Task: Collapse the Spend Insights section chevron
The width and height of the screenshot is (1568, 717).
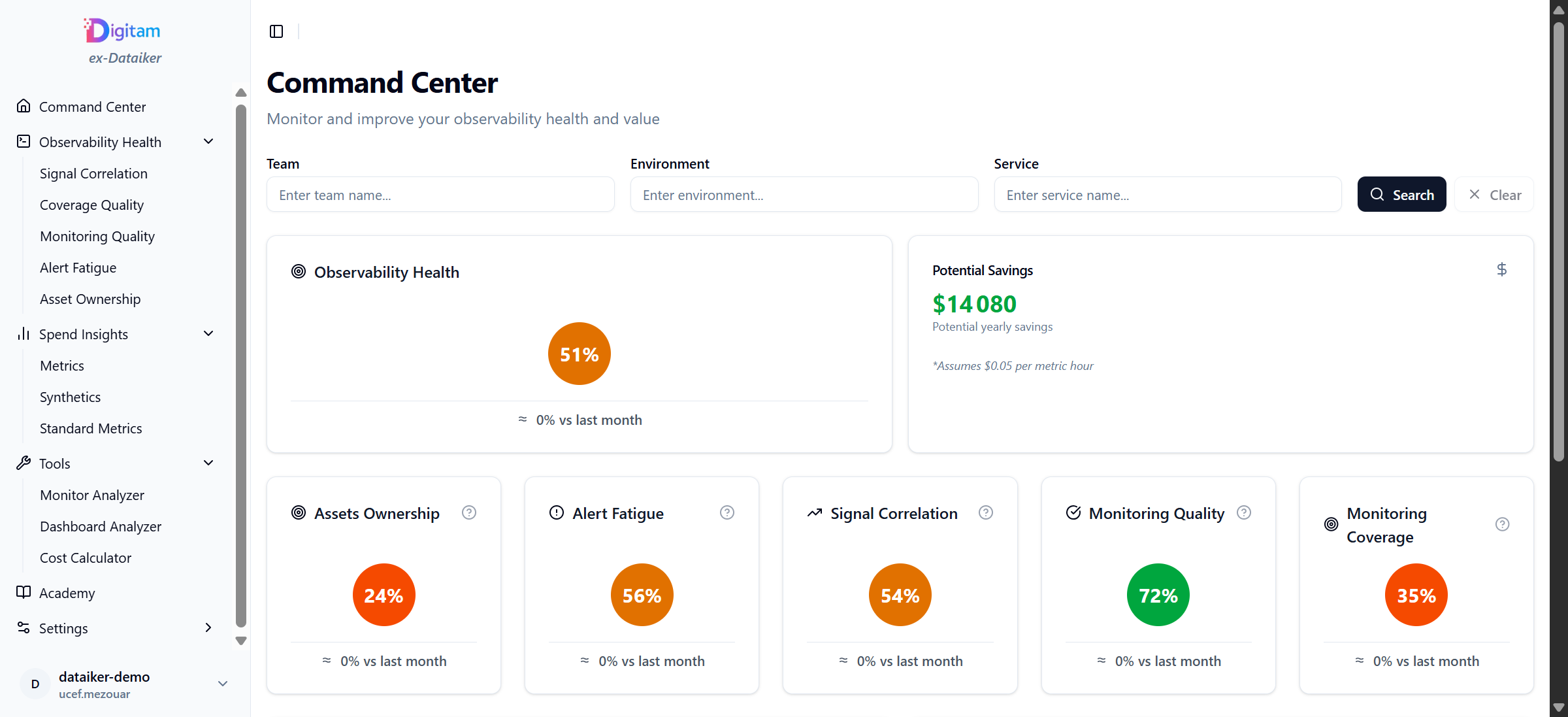Action: pos(208,334)
